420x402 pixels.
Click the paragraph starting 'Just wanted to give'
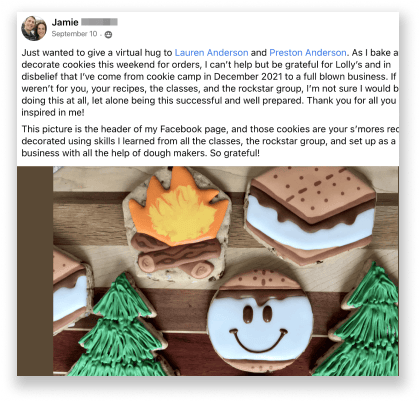click(x=210, y=83)
